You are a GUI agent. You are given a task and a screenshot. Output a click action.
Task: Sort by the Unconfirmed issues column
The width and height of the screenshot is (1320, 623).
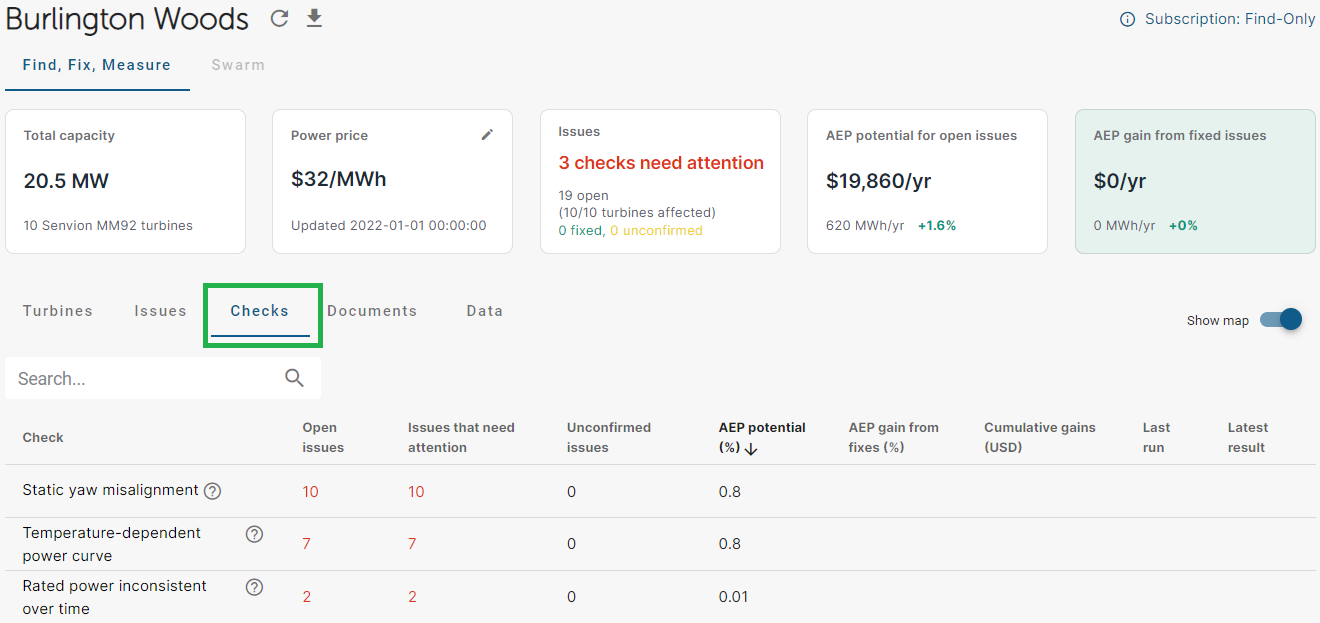[x=609, y=437]
